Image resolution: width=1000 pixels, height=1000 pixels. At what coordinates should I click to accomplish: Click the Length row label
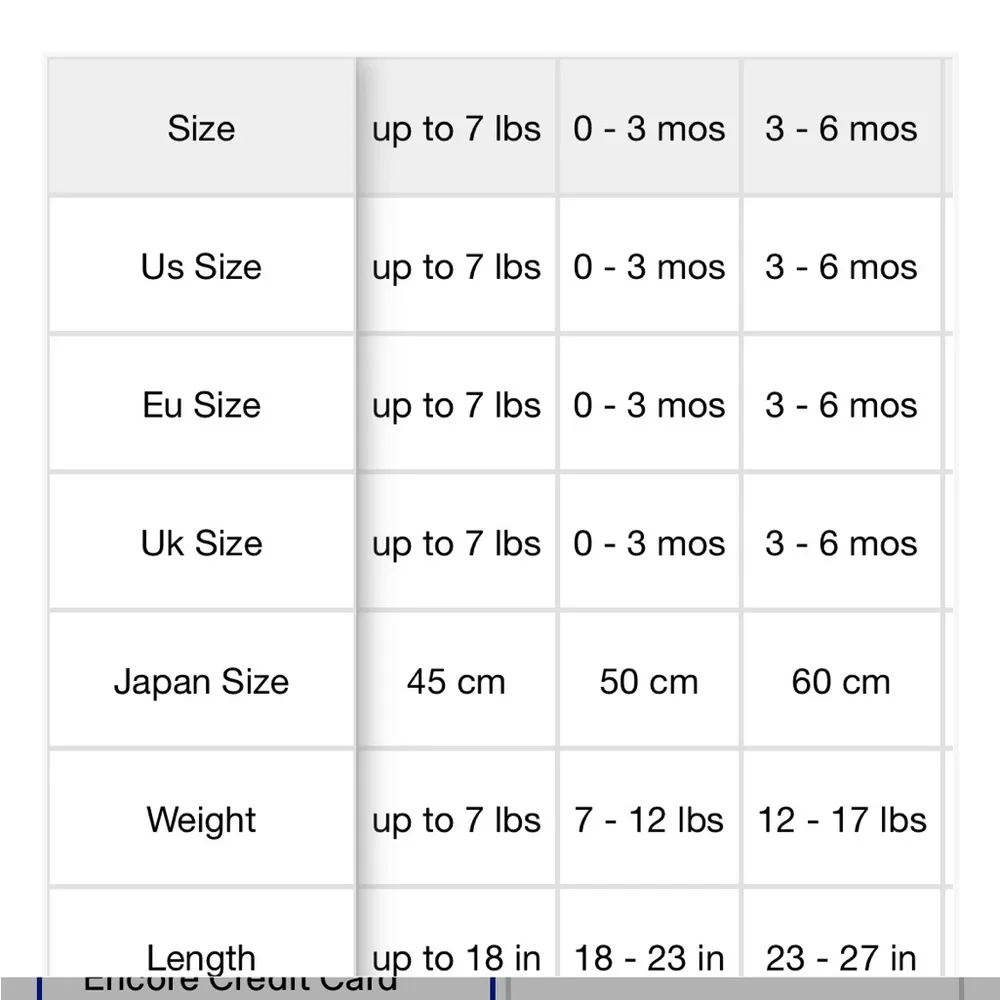pos(202,957)
